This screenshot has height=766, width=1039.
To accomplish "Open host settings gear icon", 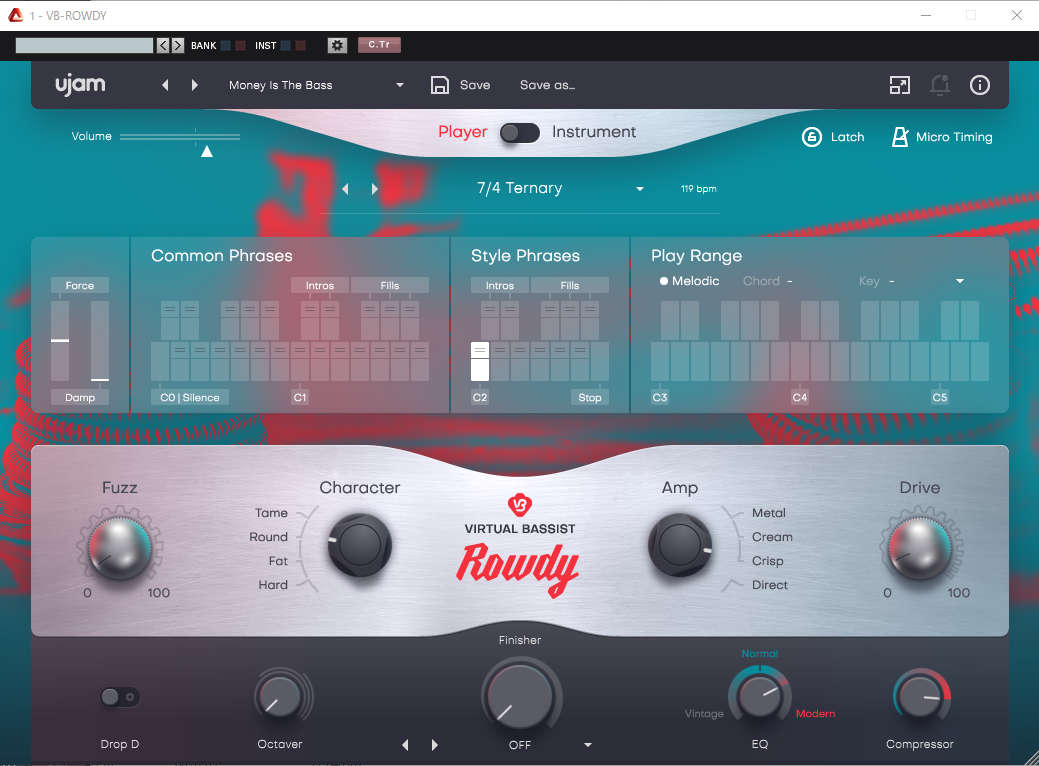I will pyautogui.click(x=337, y=45).
